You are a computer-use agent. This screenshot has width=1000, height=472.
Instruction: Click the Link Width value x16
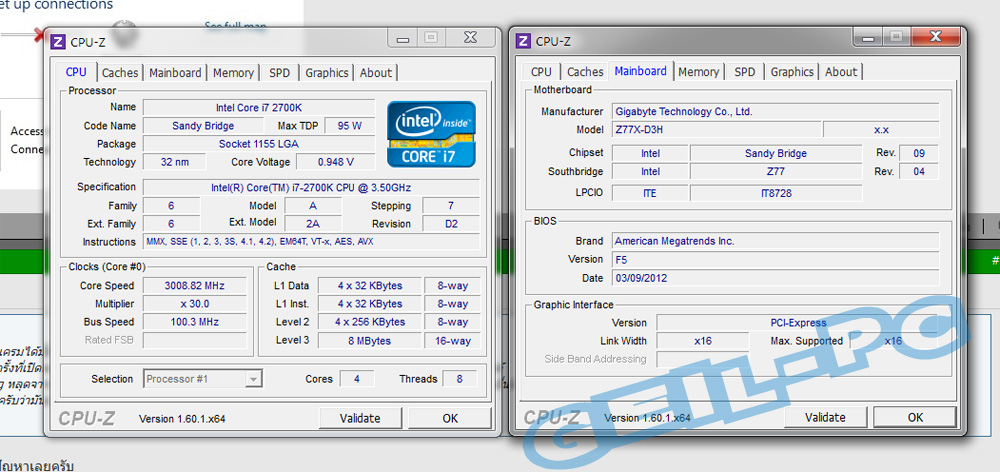pos(703,341)
